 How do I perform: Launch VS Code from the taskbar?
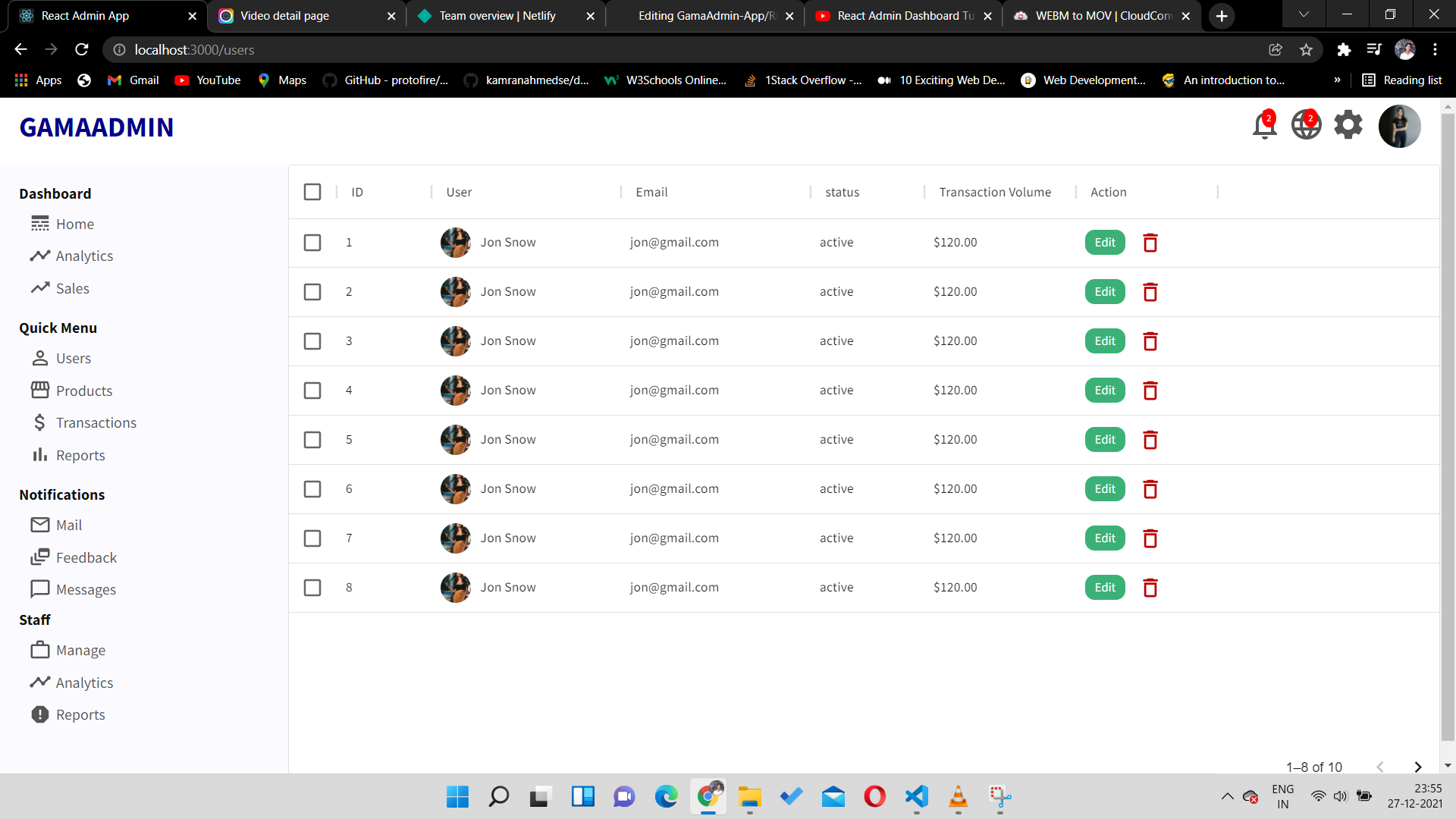pyautogui.click(x=916, y=797)
